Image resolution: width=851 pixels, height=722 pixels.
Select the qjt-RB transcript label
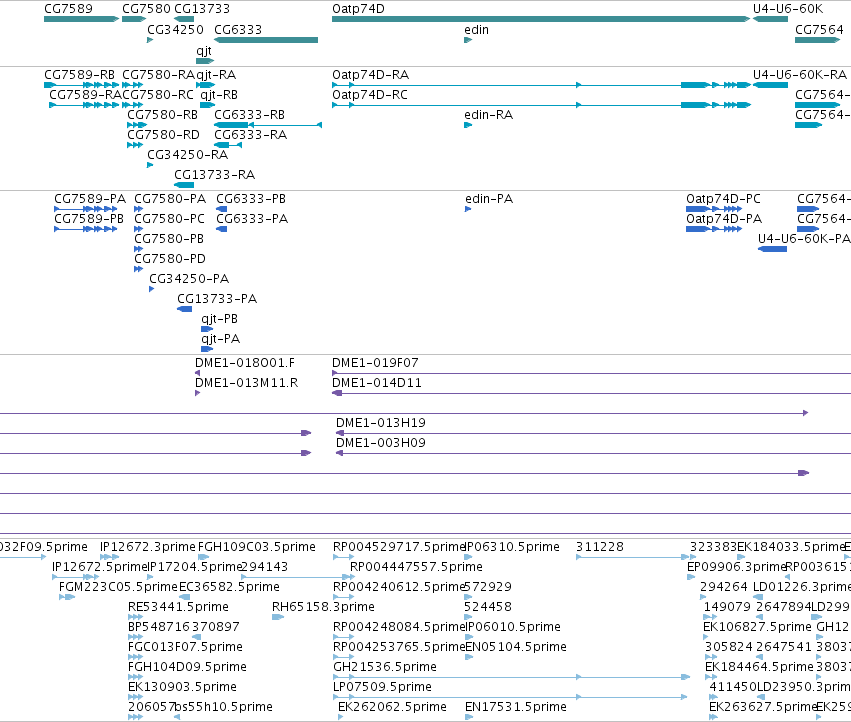pos(219,95)
